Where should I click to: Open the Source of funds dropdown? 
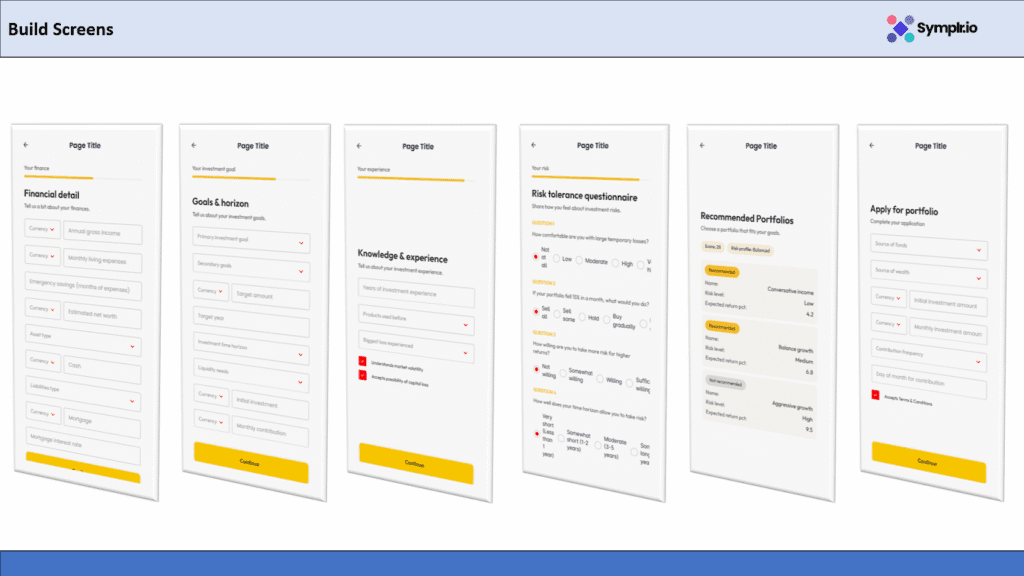point(929,249)
